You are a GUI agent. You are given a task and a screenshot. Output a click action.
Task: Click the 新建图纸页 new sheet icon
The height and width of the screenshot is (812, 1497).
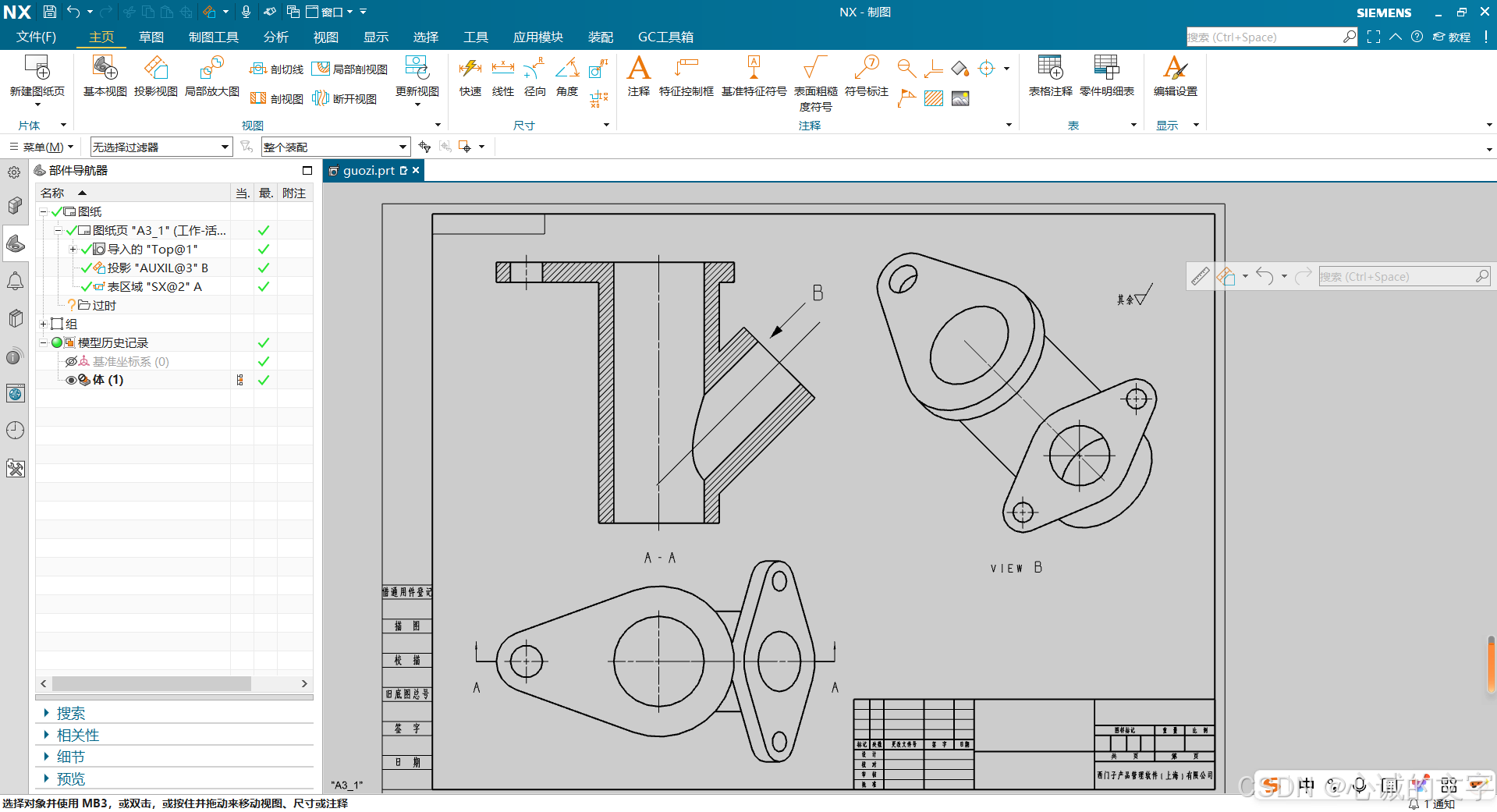tap(37, 69)
